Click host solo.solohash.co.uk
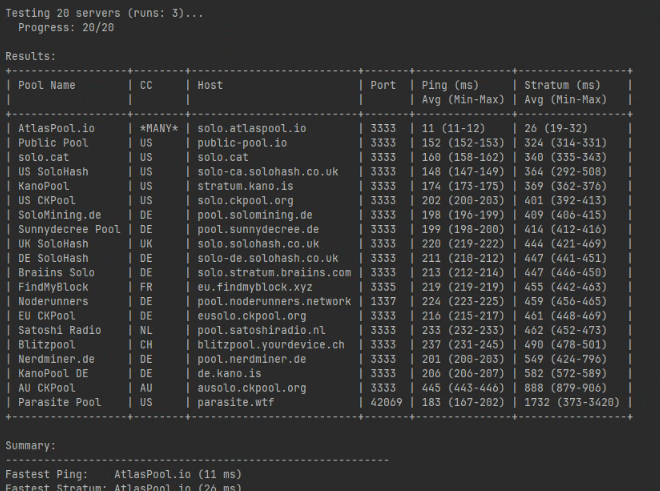The width and height of the screenshot is (660, 491). [258, 244]
